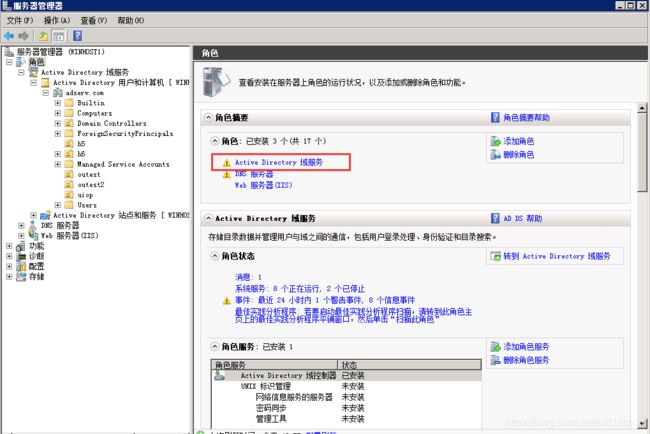The height and width of the screenshot is (434, 650).
Task: Click the adserv.com domain icon
Action: (58, 92)
